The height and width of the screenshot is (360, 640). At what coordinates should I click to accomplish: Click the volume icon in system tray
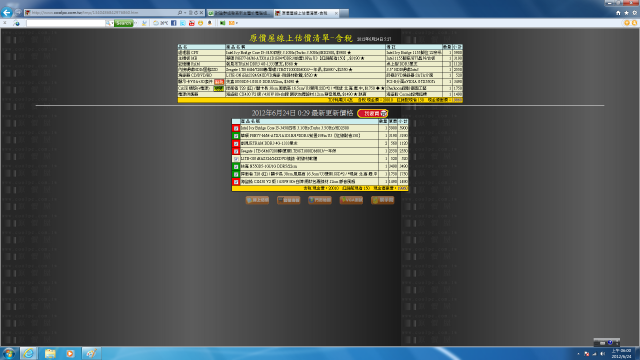(x=602, y=354)
